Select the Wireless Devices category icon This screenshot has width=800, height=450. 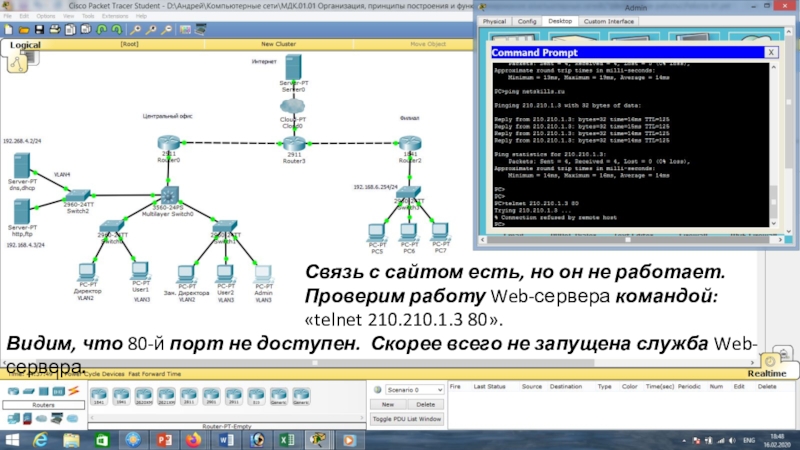tap(58, 391)
